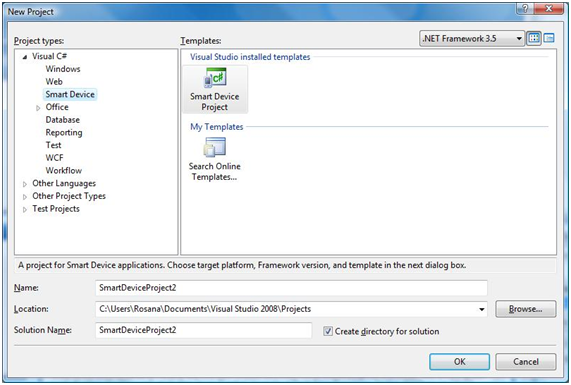Viewport: 571px width, 385px height.
Task: Expand the Other Project Types node
Action: pyautogui.click(x=25, y=197)
